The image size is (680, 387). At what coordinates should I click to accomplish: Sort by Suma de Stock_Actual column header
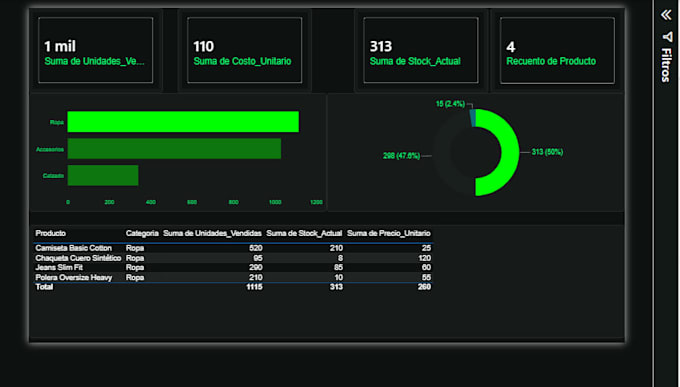[304, 233]
